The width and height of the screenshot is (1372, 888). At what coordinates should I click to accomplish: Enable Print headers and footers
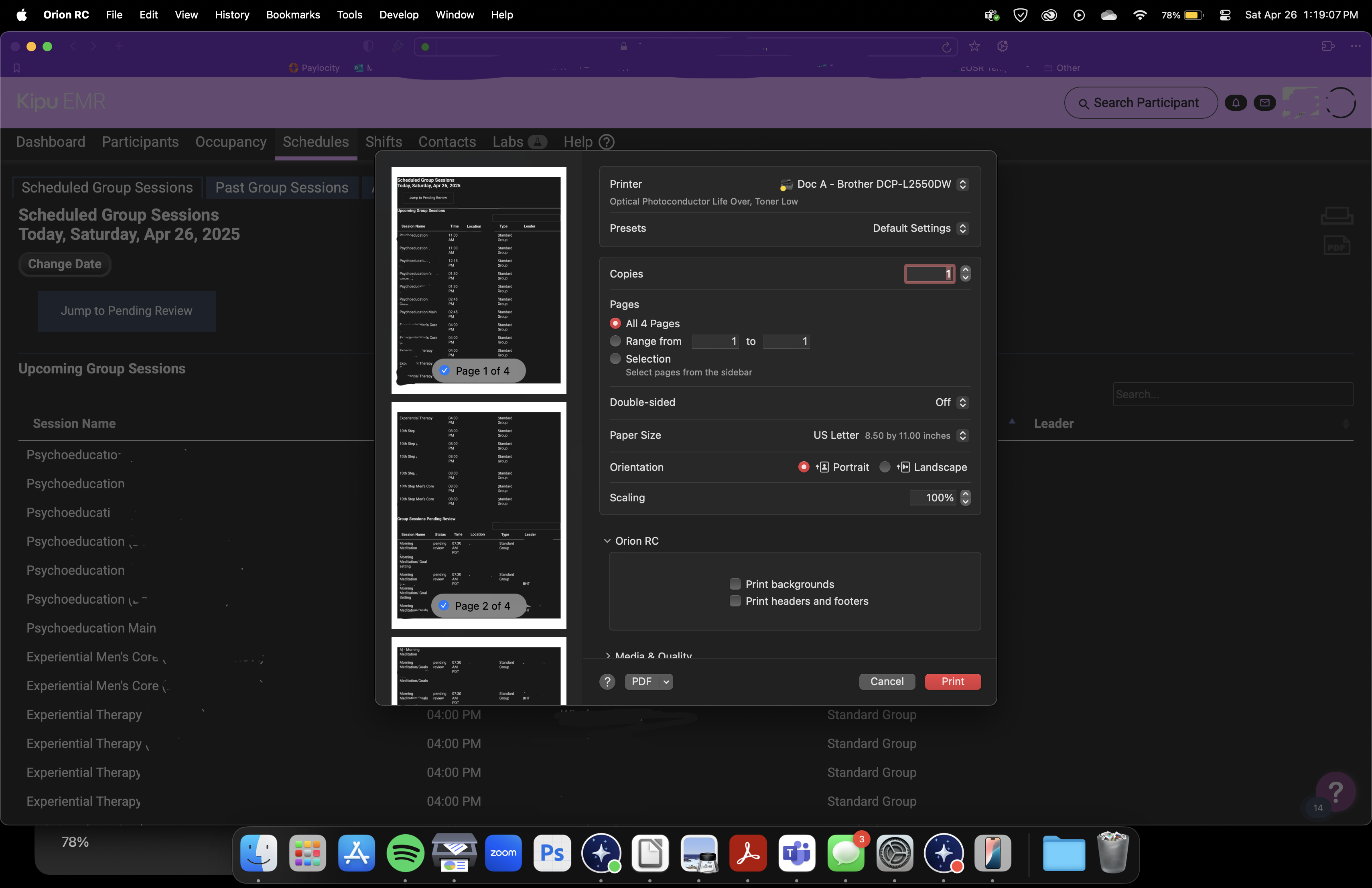point(735,601)
